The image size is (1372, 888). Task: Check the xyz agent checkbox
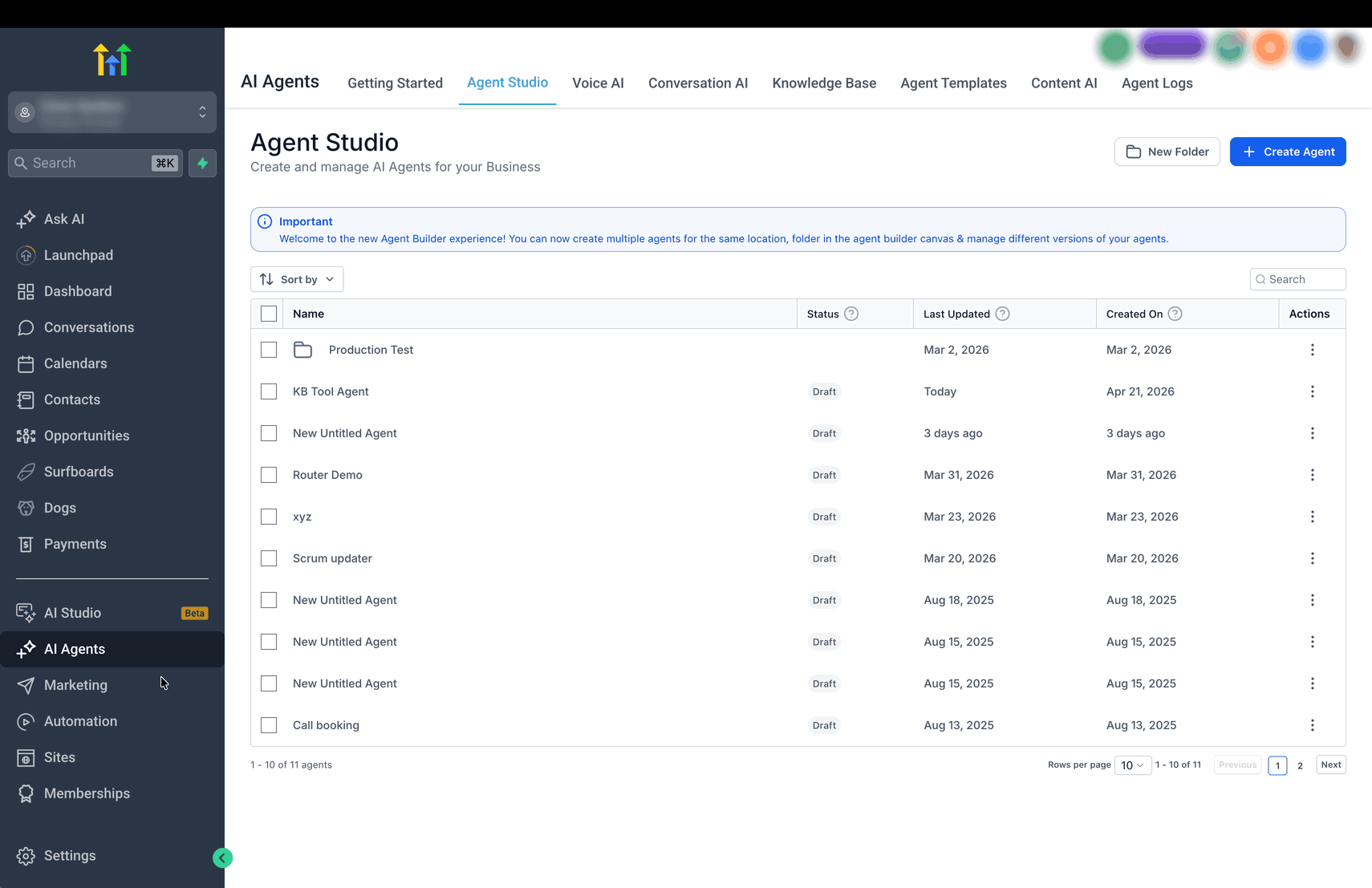[x=269, y=517]
